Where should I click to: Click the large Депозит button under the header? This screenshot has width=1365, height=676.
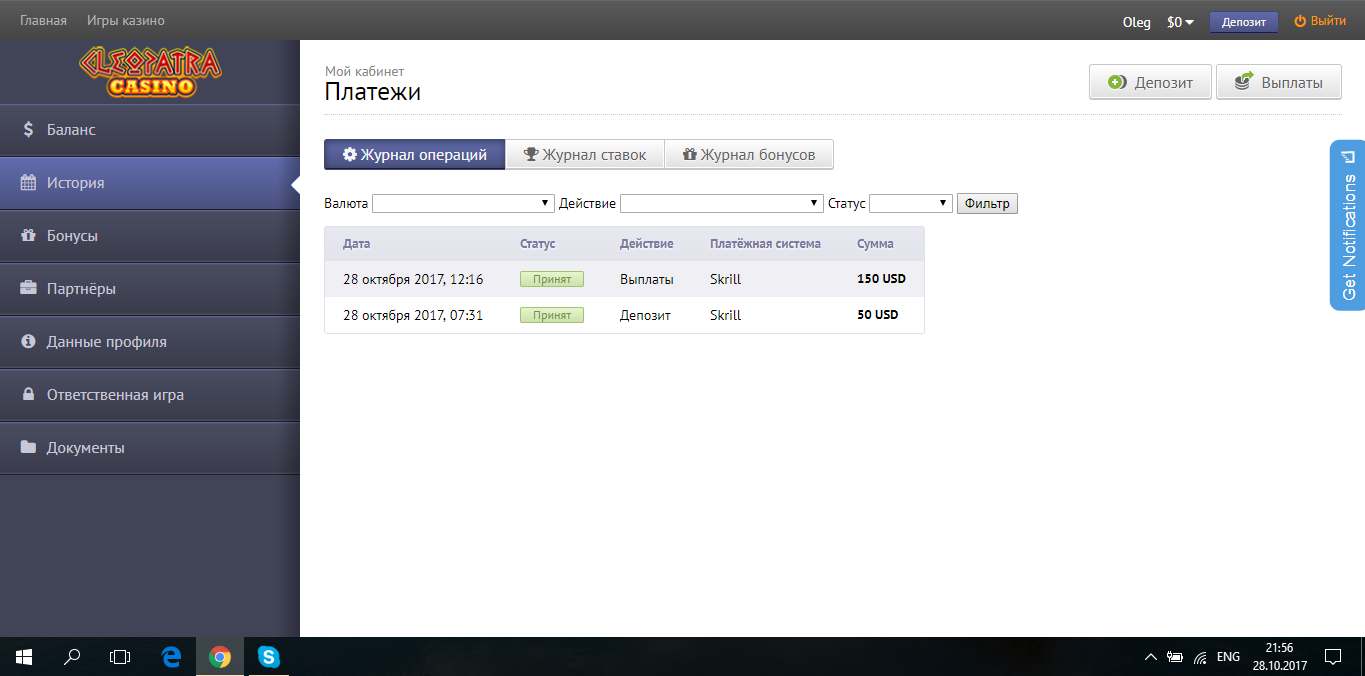pos(1150,82)
